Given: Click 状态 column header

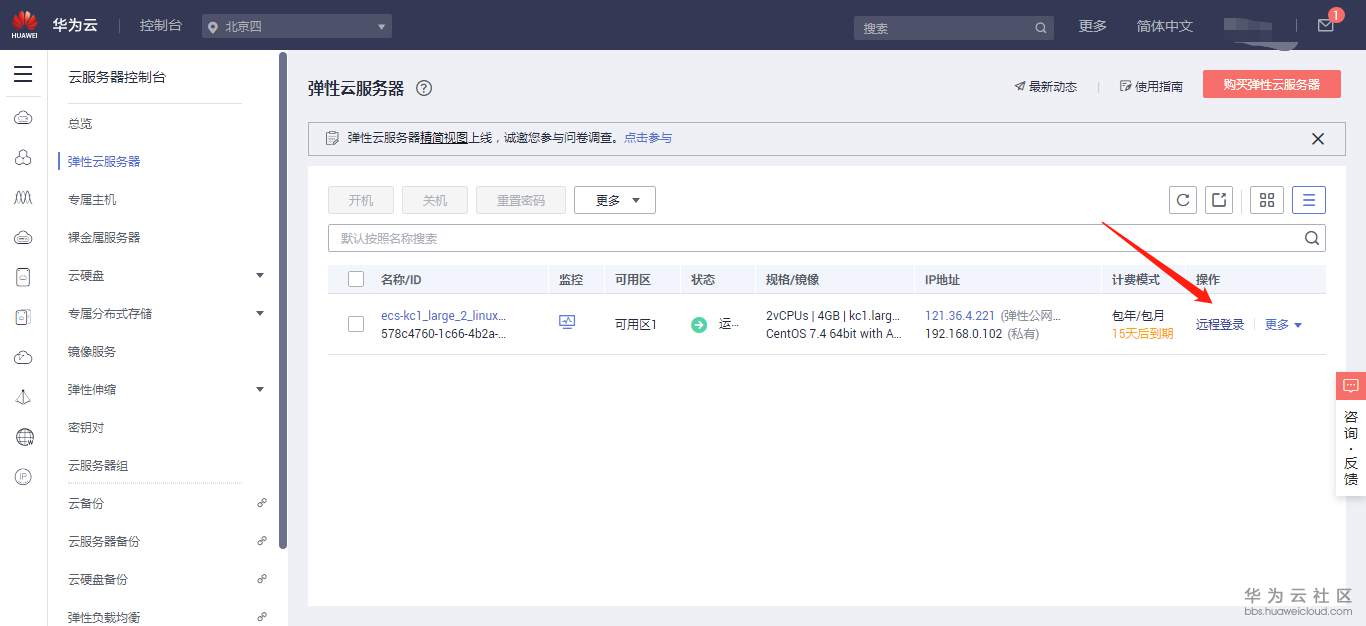Looking at the screenshot, I should coord(703,279).
